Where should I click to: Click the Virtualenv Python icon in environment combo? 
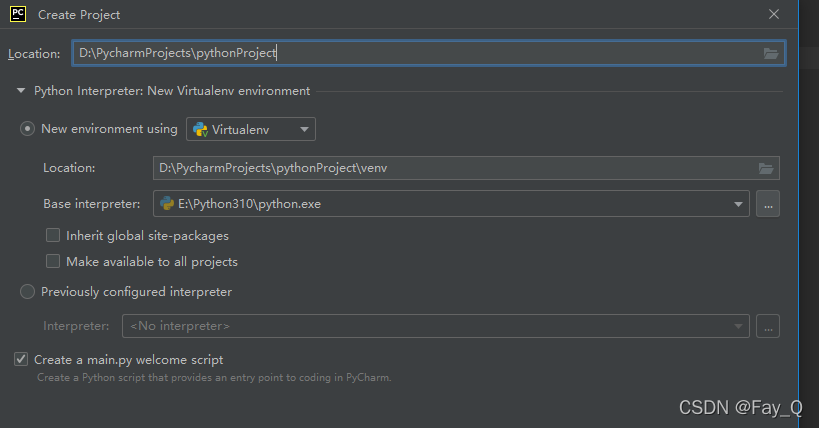click(x=200, y=130)
